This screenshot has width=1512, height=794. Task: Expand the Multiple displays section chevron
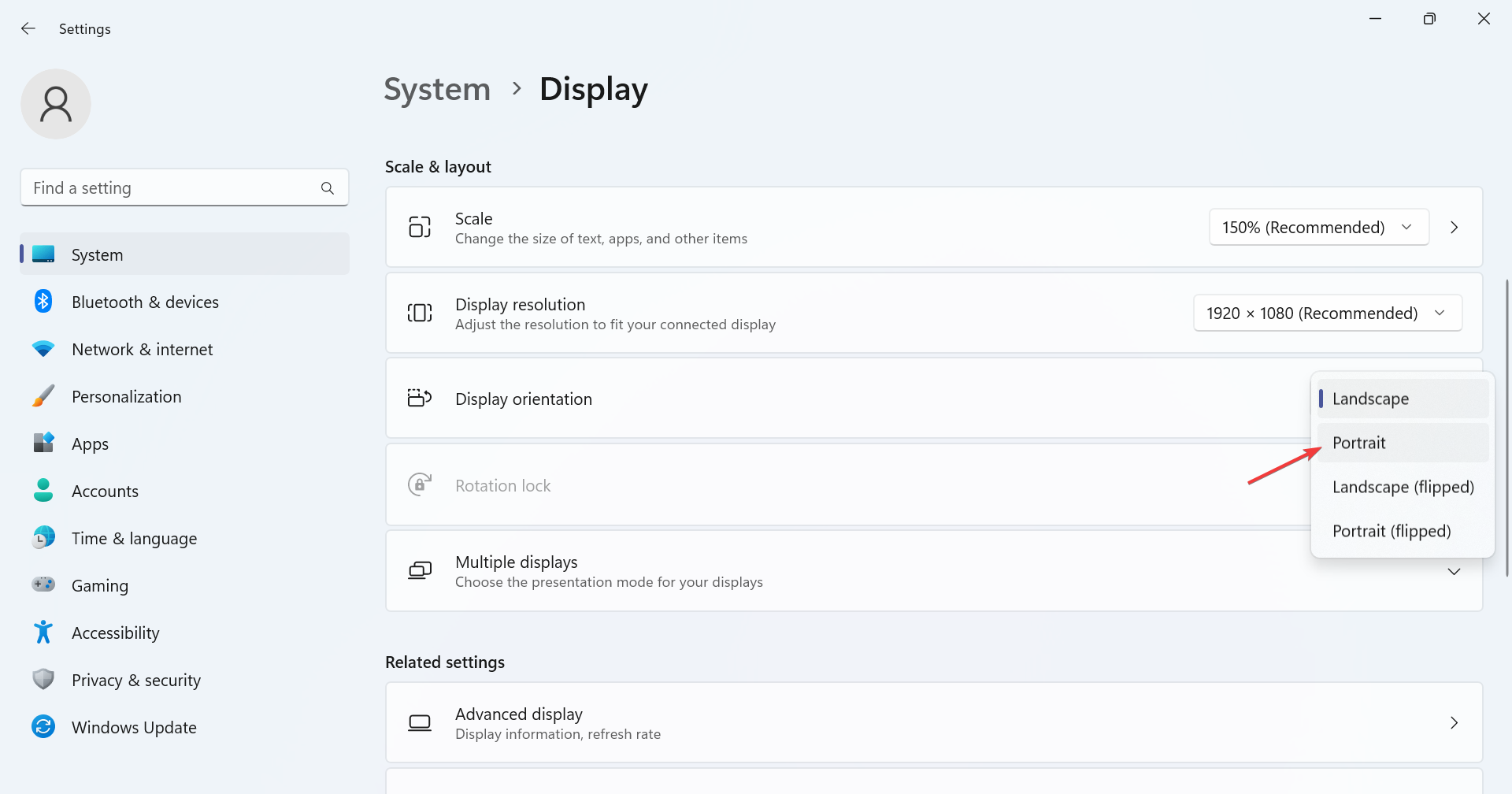1455,571
